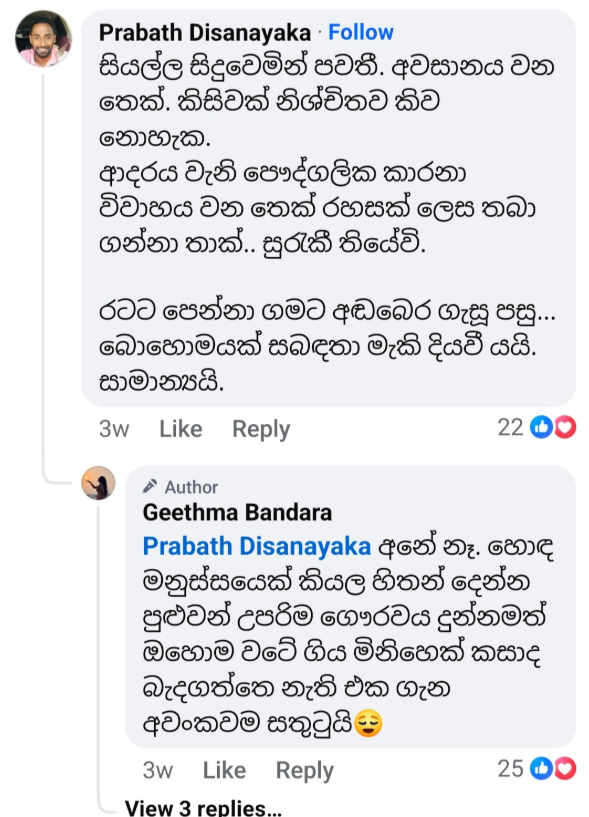
Task: Open the 3w timestamp of Prabath's comment
Action: click(114, 429)
